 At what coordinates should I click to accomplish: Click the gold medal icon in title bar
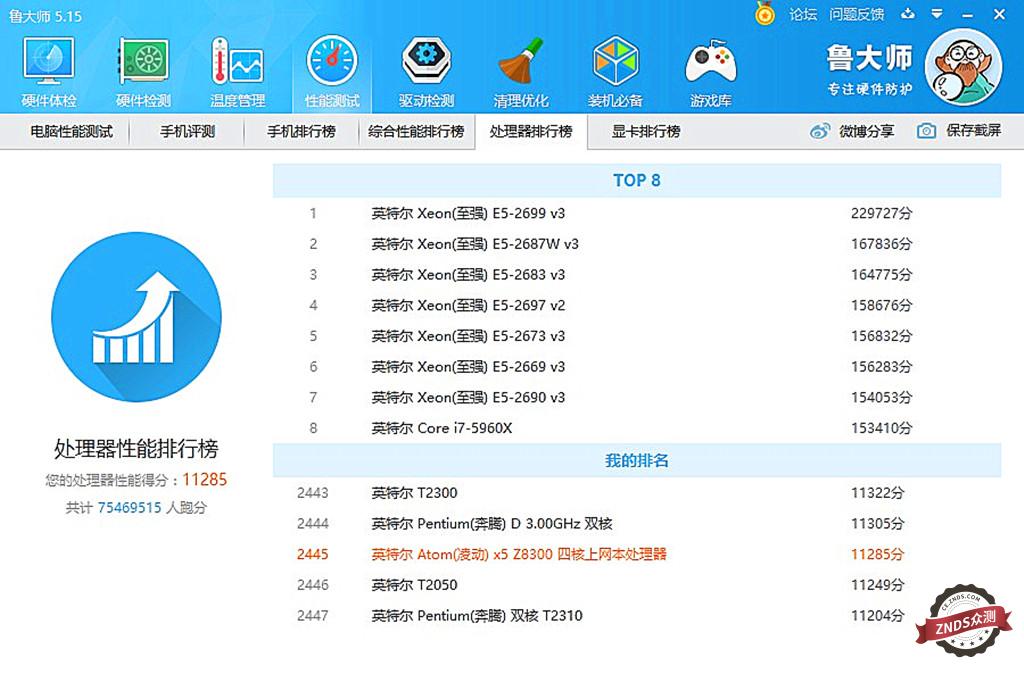pyautogui.click(x=765, y=14)
